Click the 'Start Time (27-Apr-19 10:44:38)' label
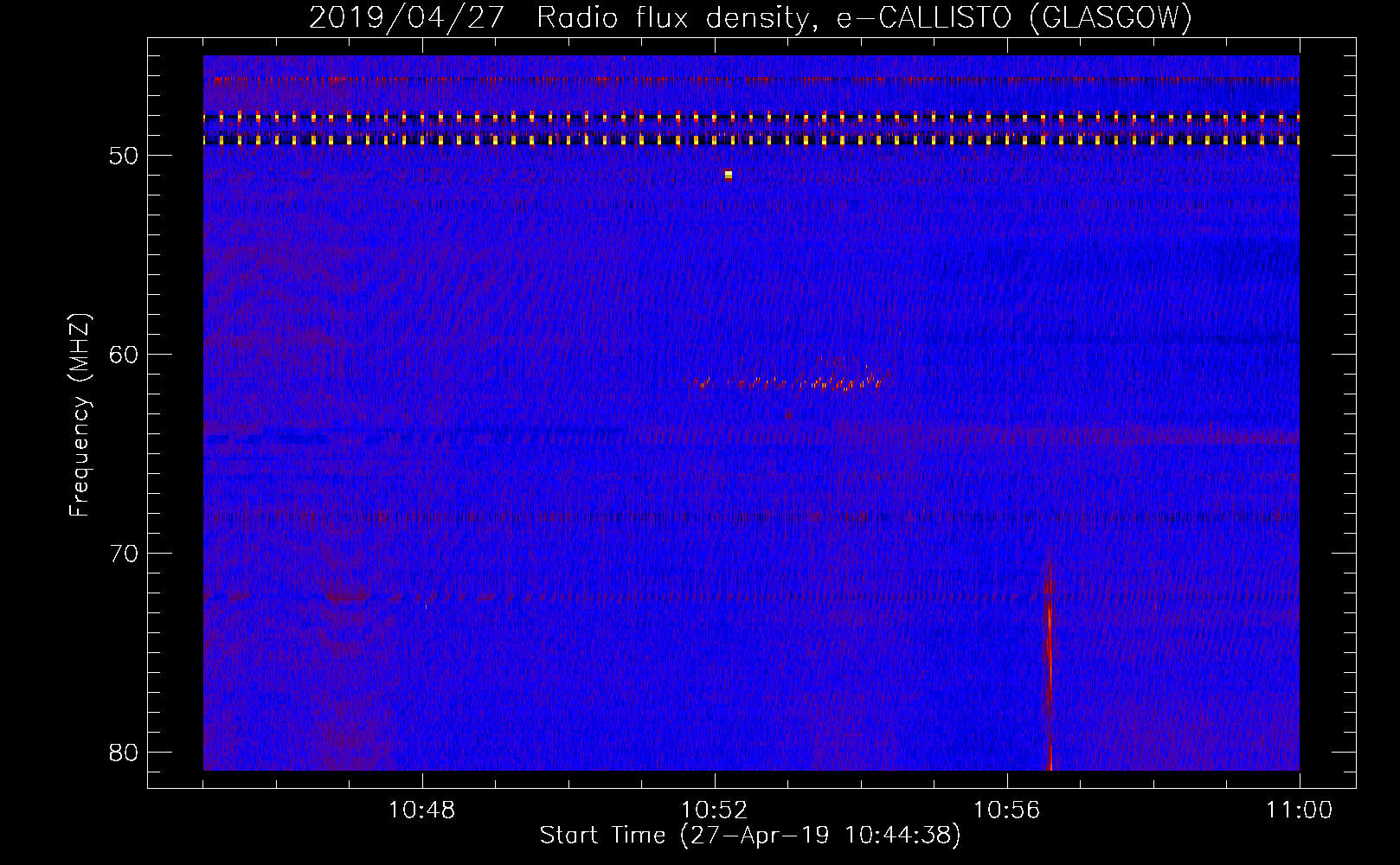Screen dimensions: 1400x865 (750, 836)
